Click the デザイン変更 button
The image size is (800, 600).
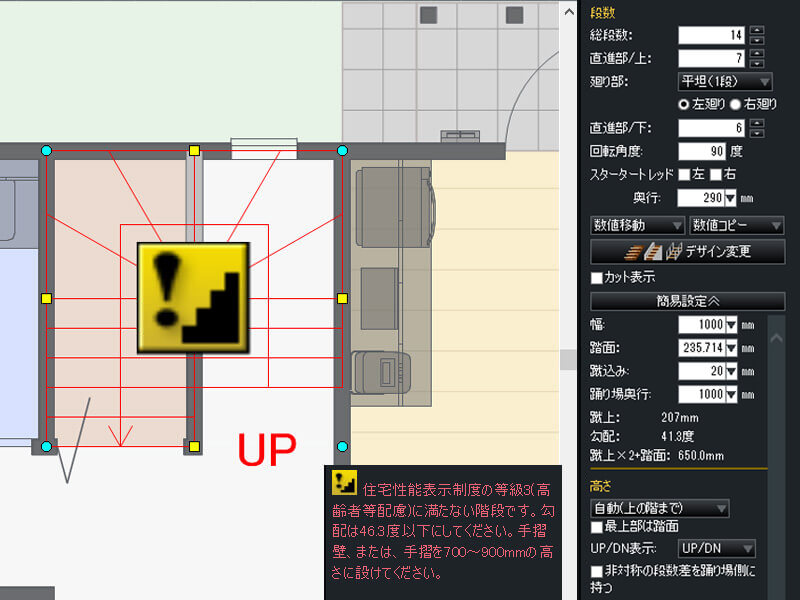point(685,251)
